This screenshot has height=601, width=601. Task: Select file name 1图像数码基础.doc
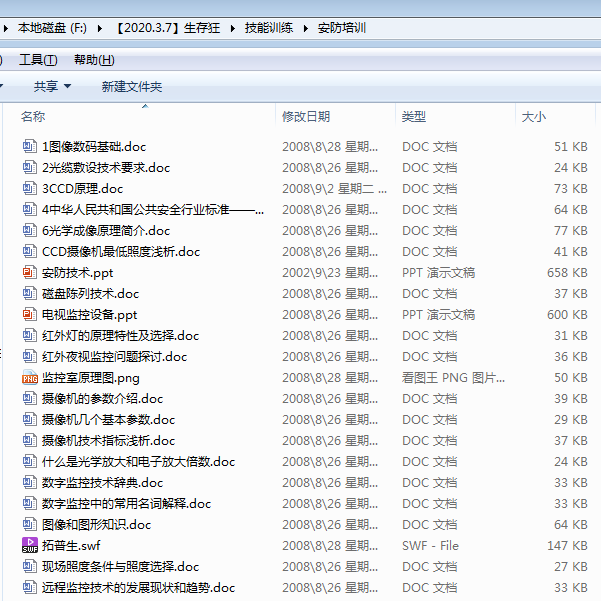click(94, 147)
